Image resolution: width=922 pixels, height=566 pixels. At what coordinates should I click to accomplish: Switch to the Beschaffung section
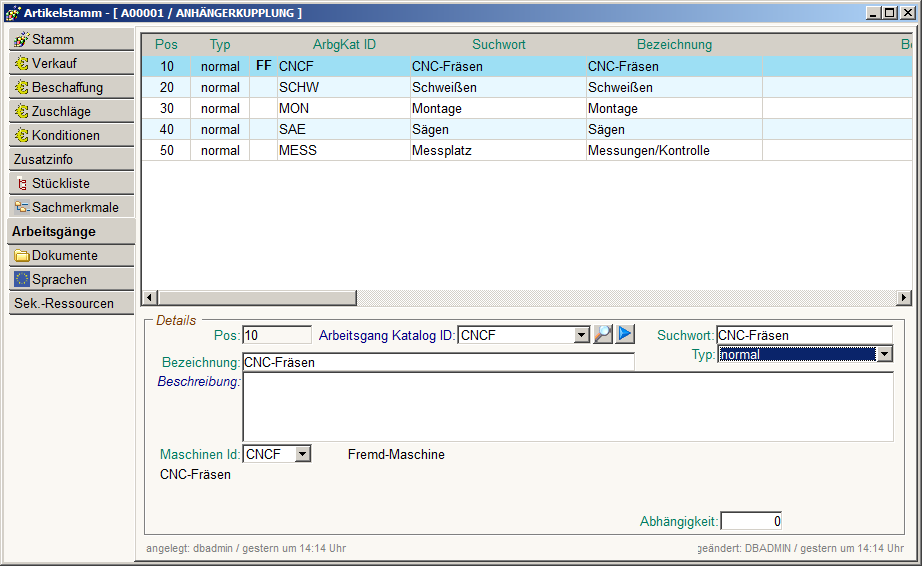click(x=71, y=88)
